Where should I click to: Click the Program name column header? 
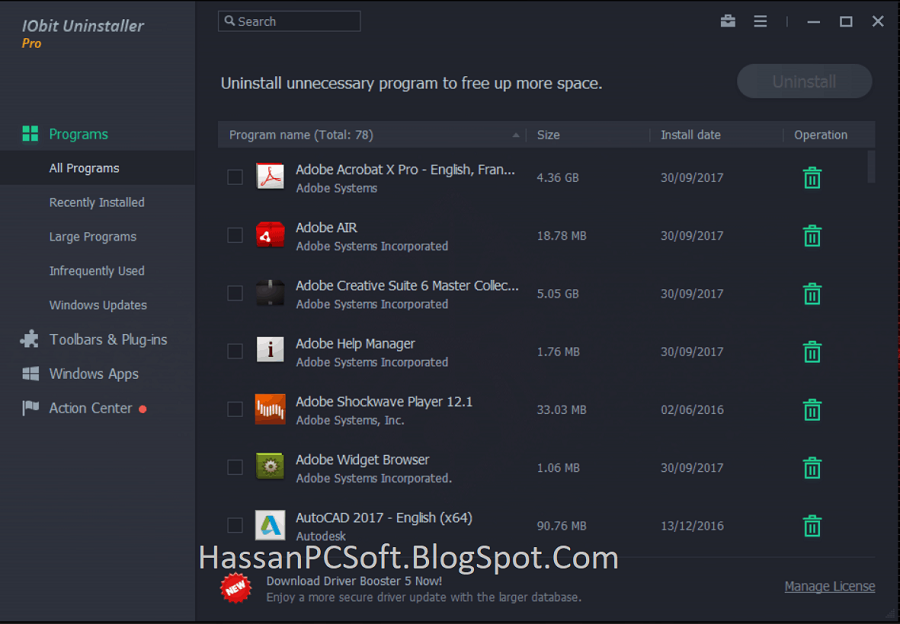[x=301, y=135]
